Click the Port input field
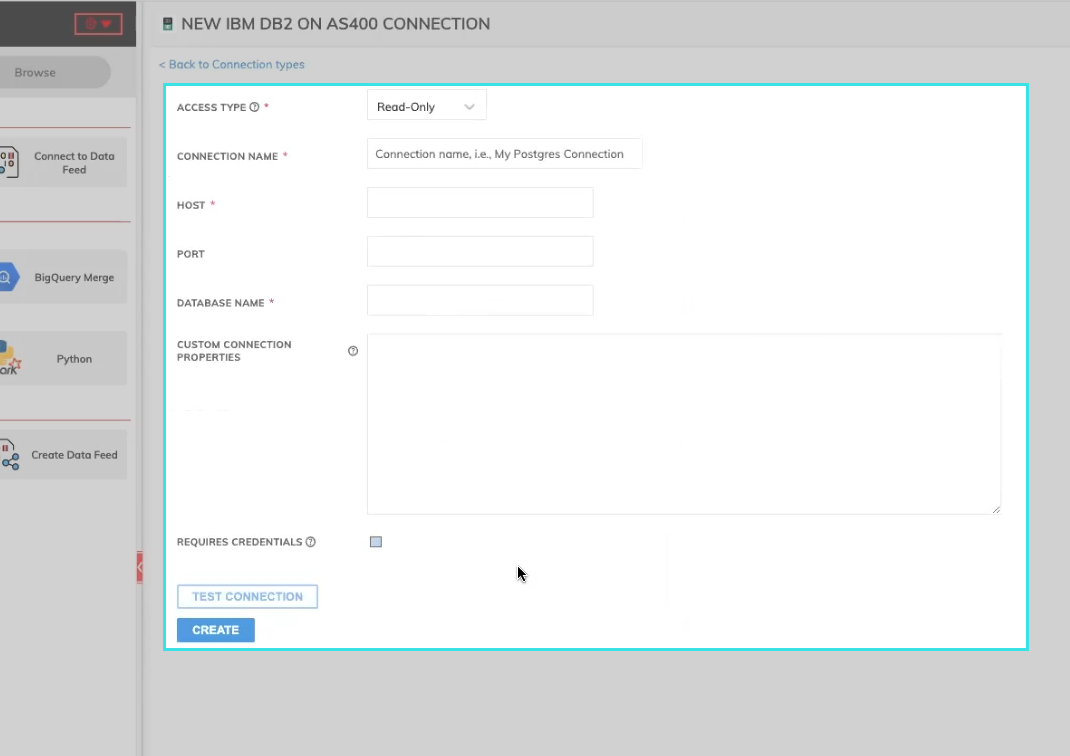1070x756 pixels. click(x=480, y=252)
